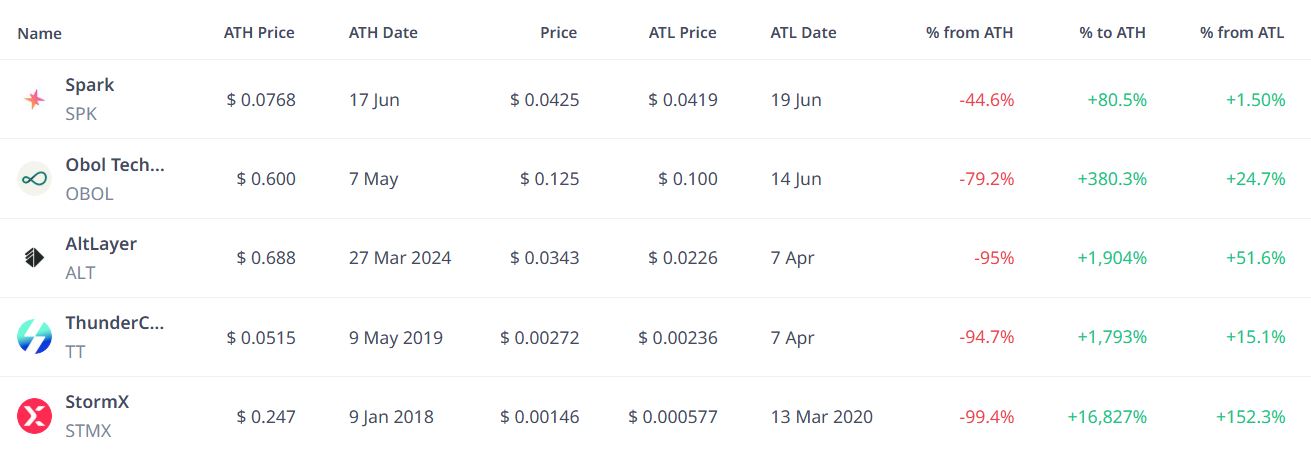The width and height of the screenshot is (1311, 452).
Task: Click the ThunderCore lightning logo icon
Action: click(x=34, y=337)
